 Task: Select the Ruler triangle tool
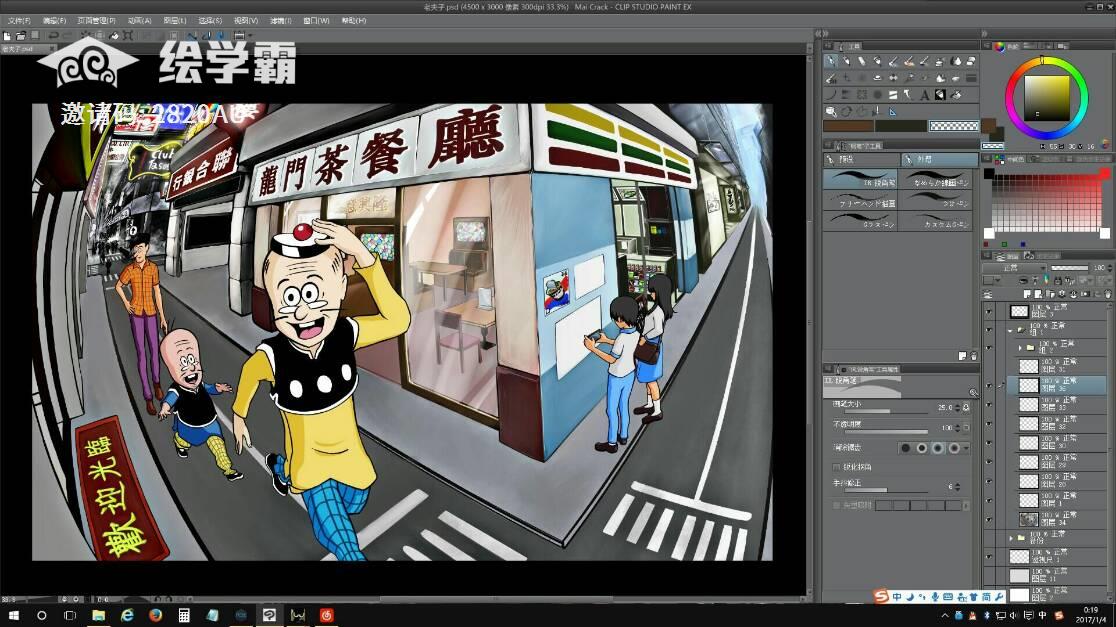pyautogui.click(x=893, y=111)
